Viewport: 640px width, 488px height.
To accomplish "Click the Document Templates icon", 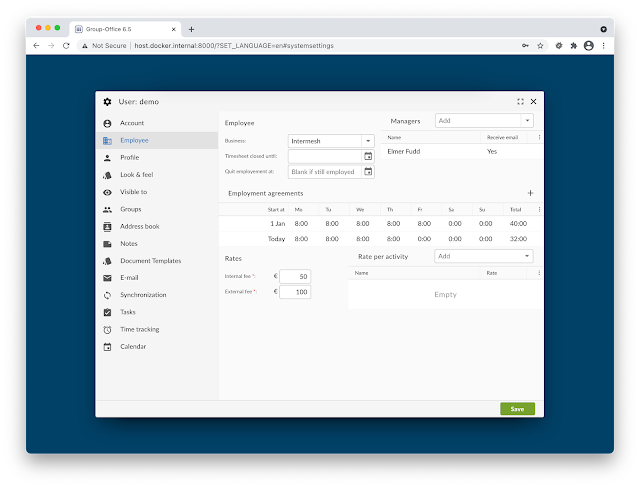I will (x=107, y=261).
